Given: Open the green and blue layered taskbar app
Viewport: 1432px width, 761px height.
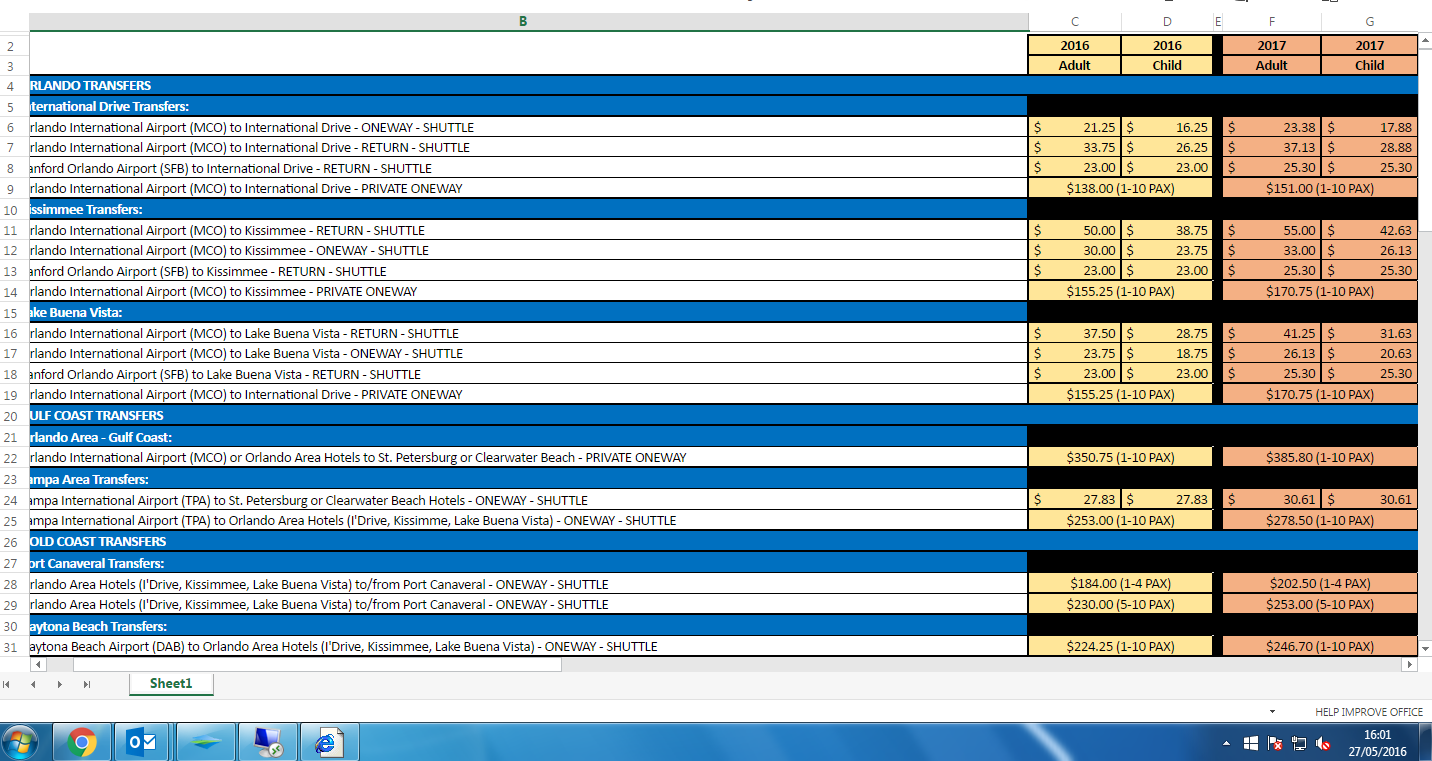Looking at the screenshot, I should 206,743.
